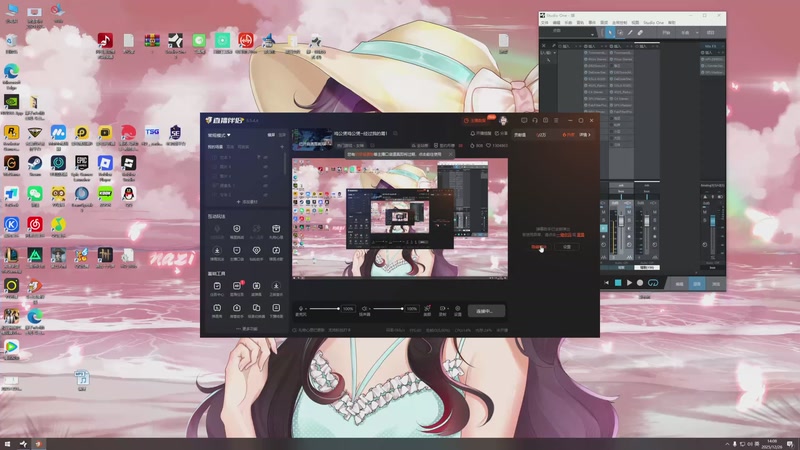Move first channel fader in Studio One mixer
Viewport: 800px width, 450px height.
pos(621,222)
